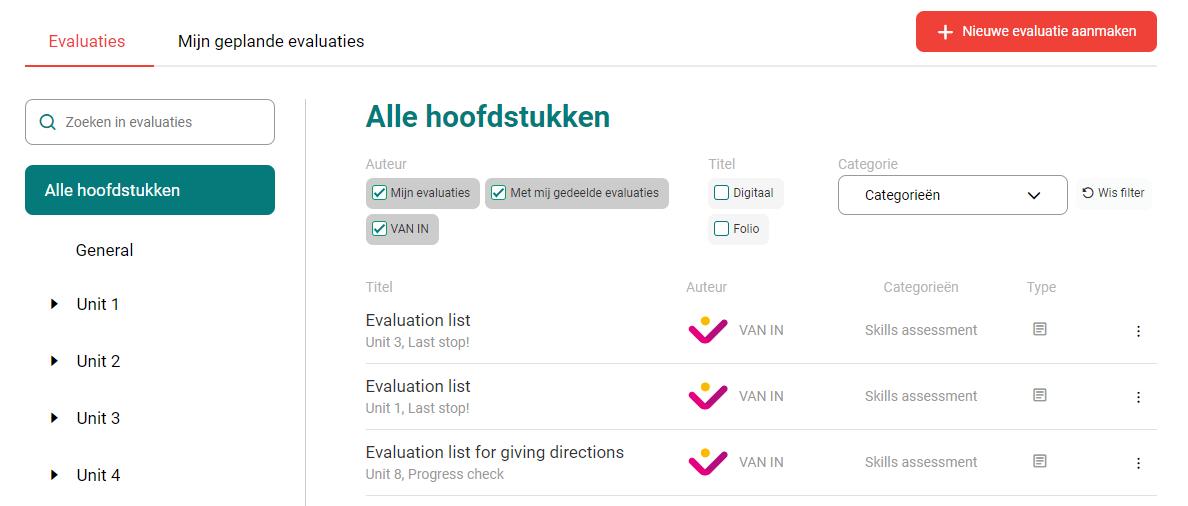The height and width of the screenshot is (506, 1188).
Task: Open three-dot menu for Unit 1 Evaluation list
Action: pos(1138,397)
